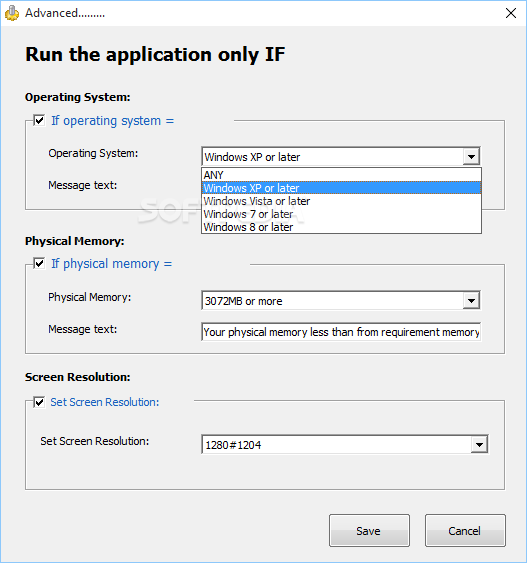Screen dimensions: 527x563
Task: Uncheck the 'If operating system =' checkbox
Action: [x=39, y=120]
